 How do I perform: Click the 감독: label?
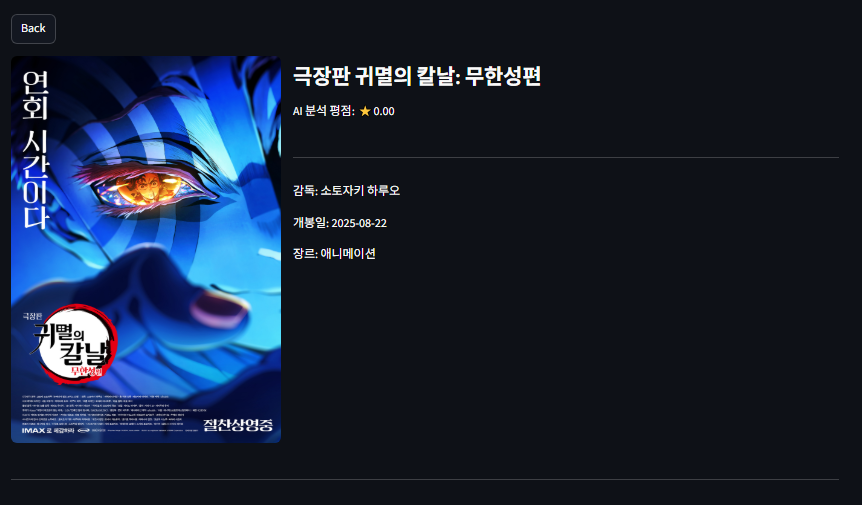point(305,191)
